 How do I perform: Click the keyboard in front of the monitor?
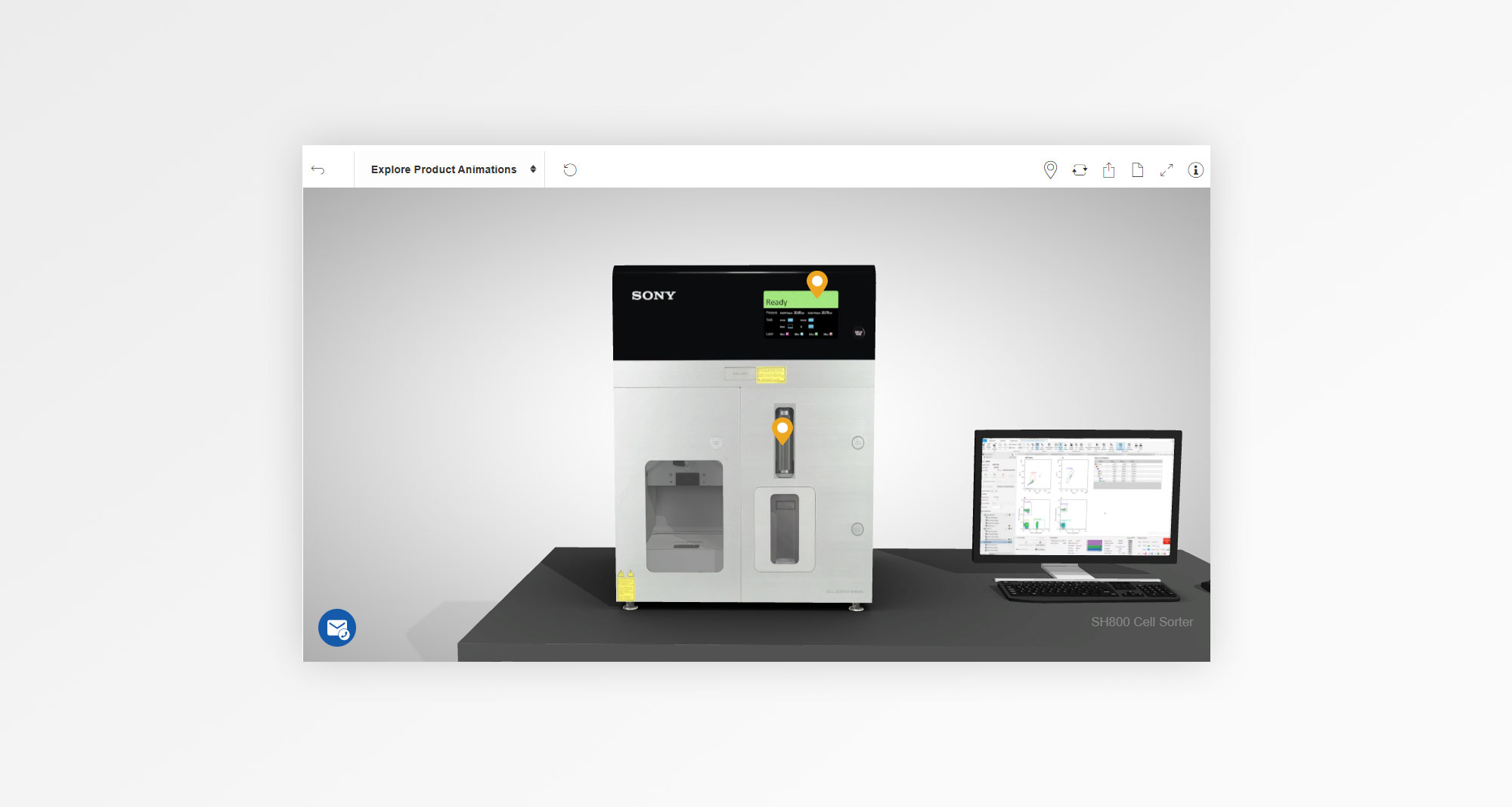[x=1089, y=590]
